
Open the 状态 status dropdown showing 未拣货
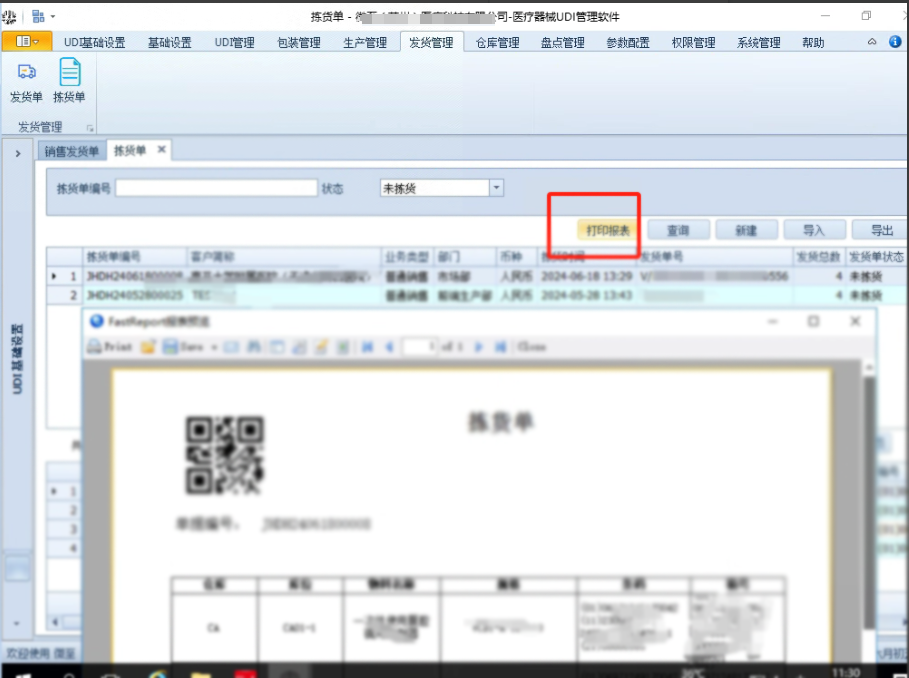click(495, 187)
